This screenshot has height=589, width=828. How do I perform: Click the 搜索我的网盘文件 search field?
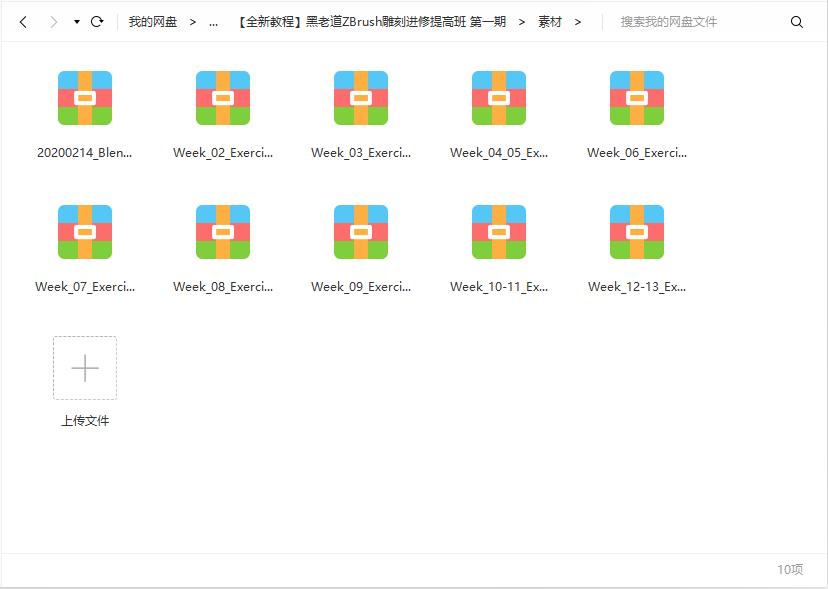pos(695,22)
